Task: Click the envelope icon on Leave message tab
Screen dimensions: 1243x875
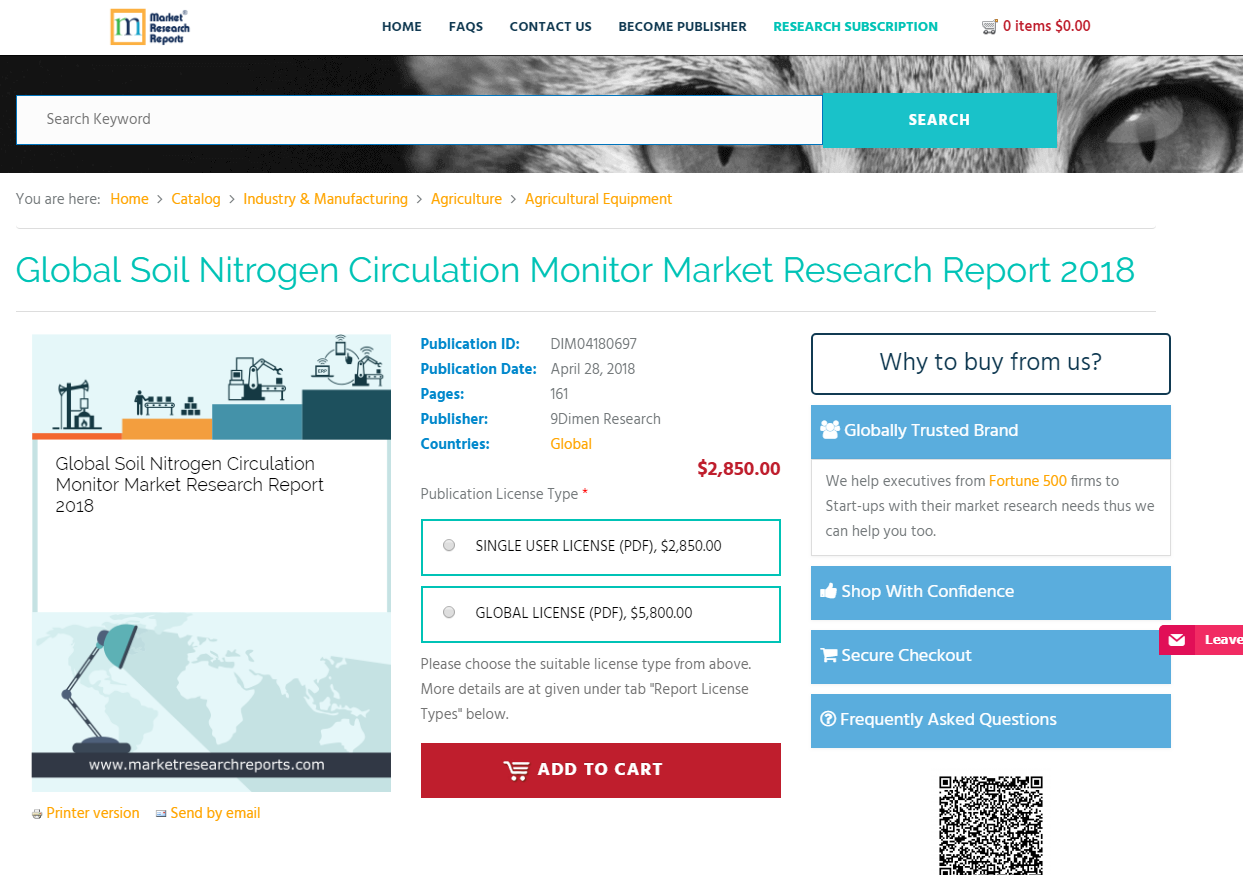Action: pos(1177,640)
